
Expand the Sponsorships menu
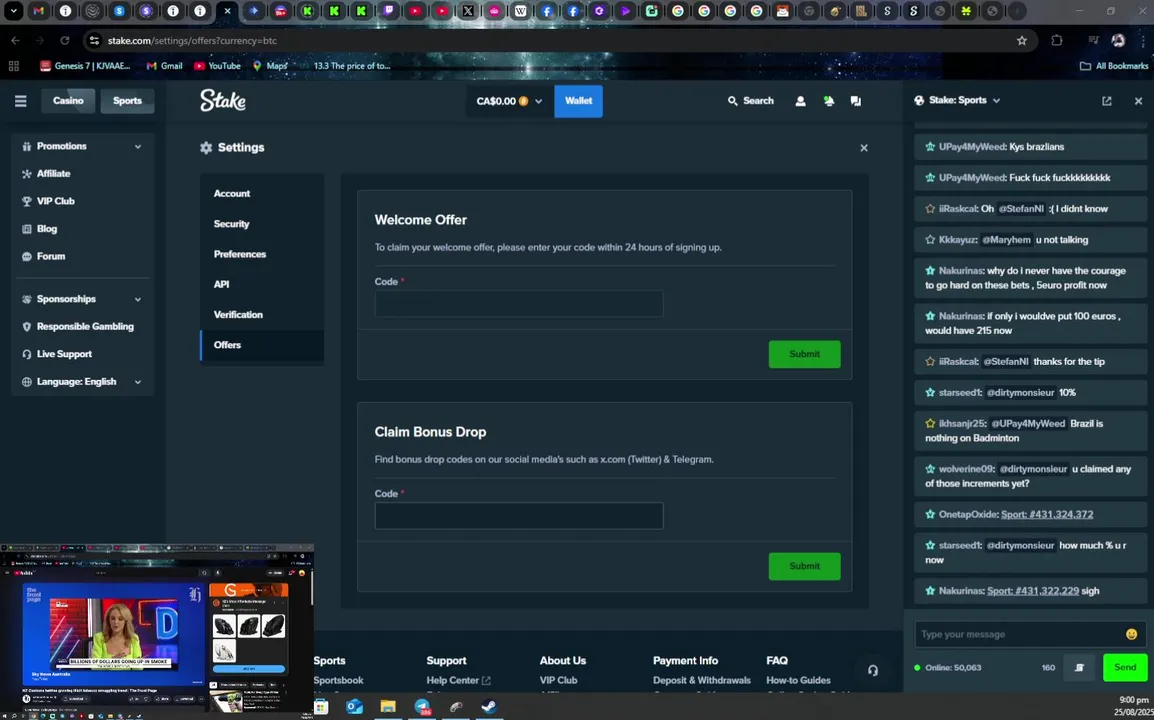(x=82, y=299)
